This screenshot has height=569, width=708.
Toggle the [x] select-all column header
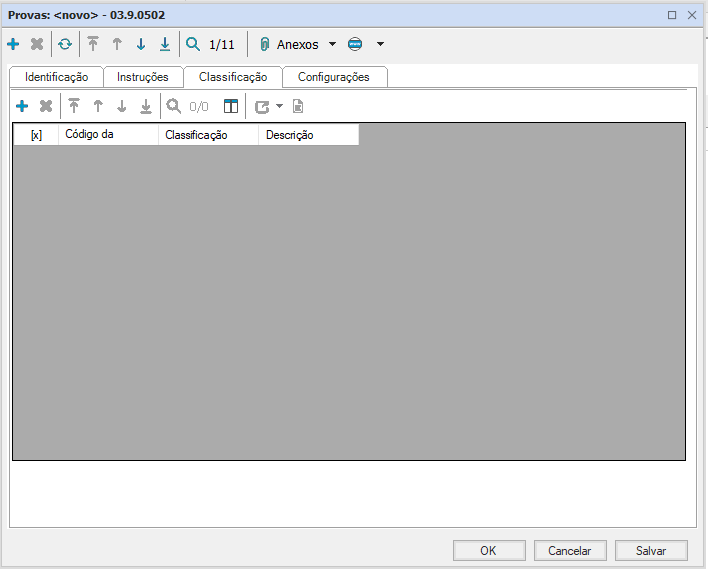click(36, 135)
